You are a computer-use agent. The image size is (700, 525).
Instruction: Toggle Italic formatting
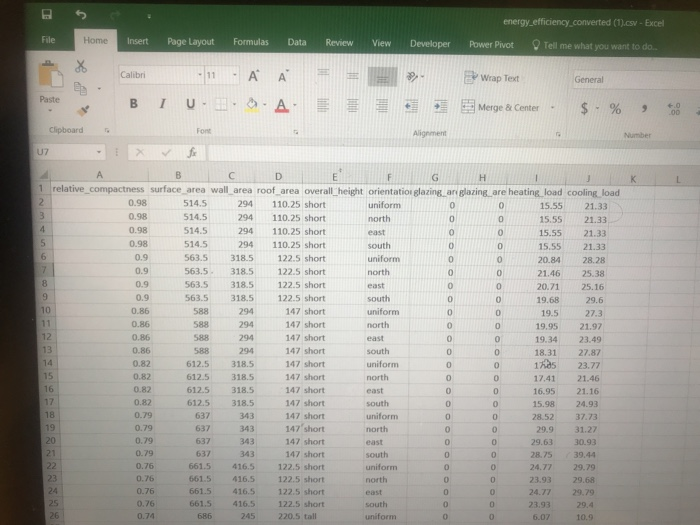pos(162,104)
